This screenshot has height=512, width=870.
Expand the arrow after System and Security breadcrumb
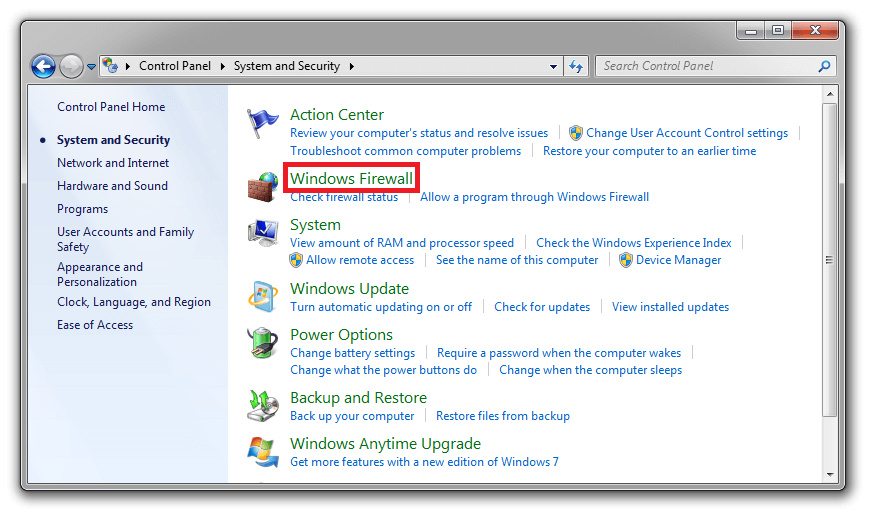351,67
